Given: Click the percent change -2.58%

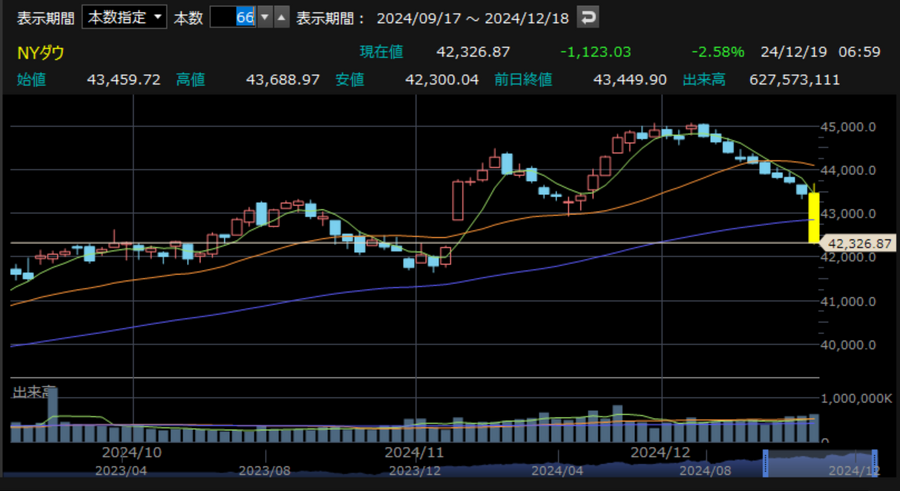Looking at the screenshot, I should click(717, 52).
